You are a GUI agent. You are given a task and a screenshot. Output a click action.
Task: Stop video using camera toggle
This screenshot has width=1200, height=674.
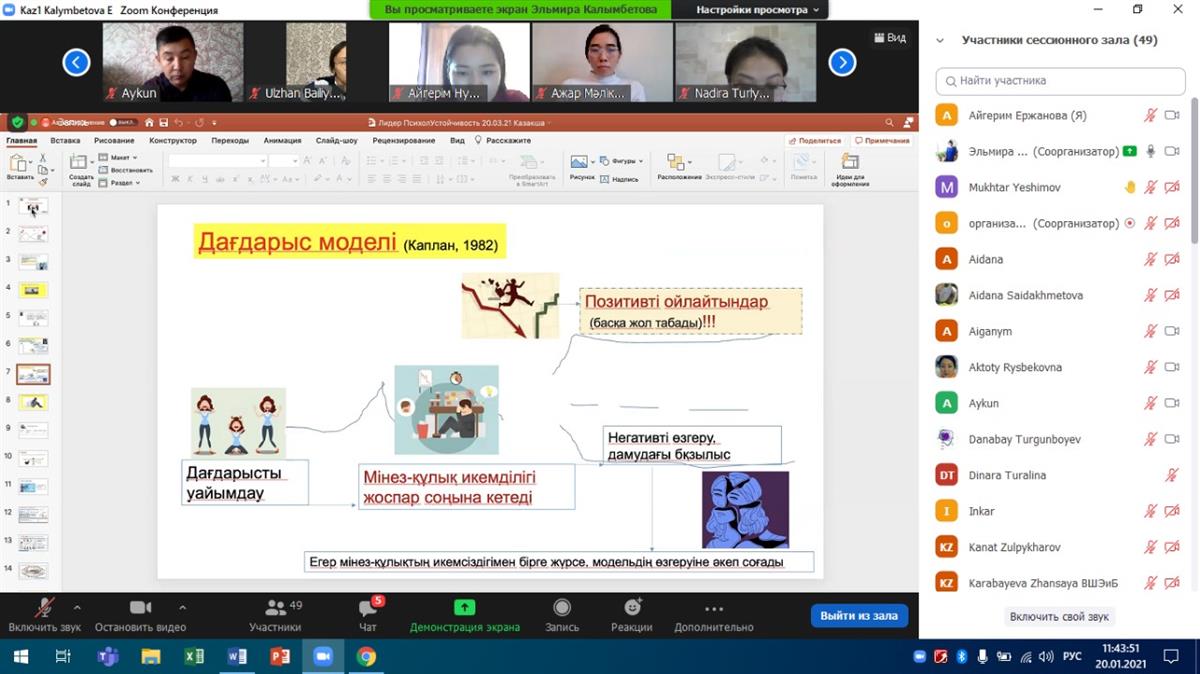point(140,608)
